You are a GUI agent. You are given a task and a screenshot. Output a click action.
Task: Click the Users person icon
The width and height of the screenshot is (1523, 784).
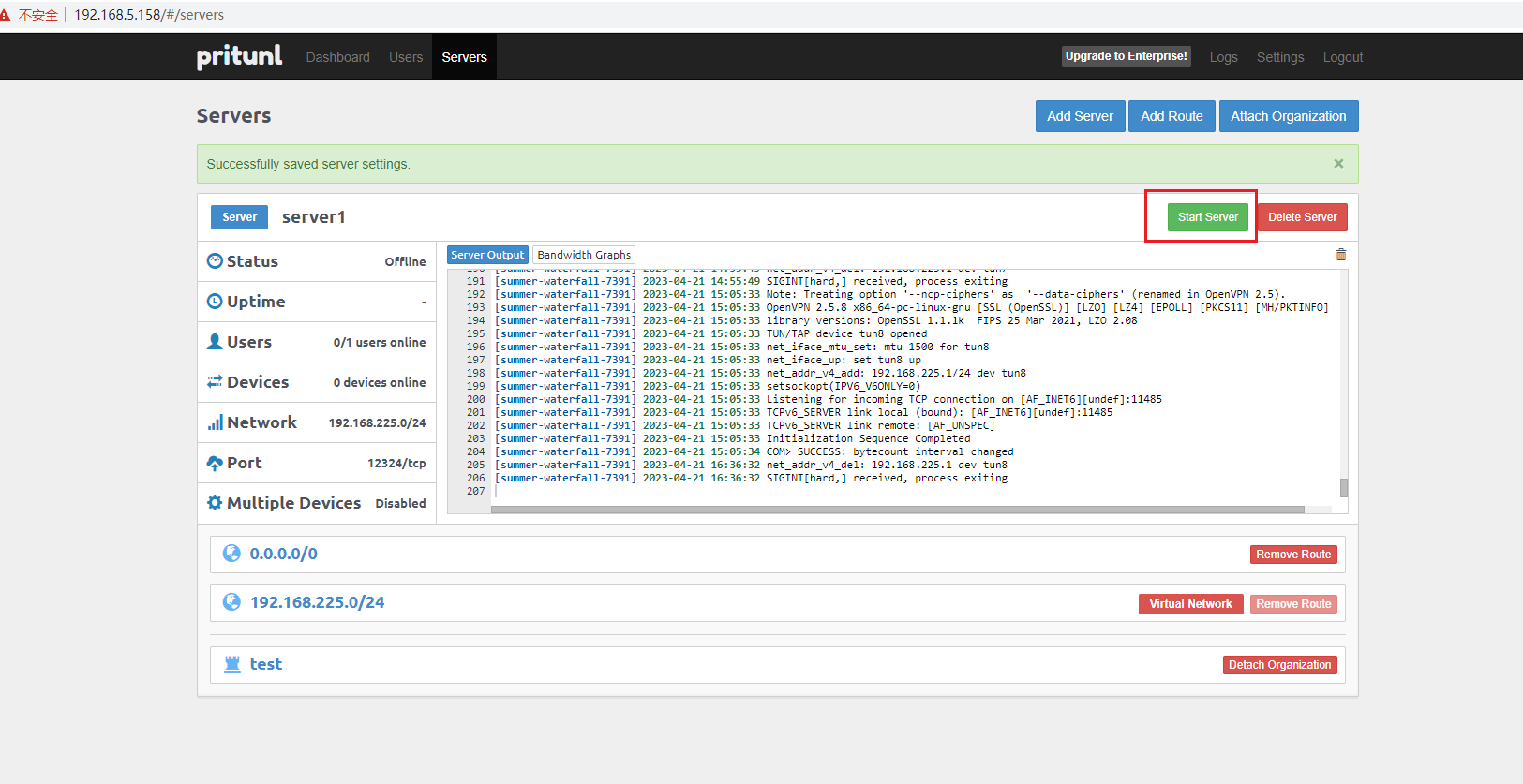tap(215, 342)
